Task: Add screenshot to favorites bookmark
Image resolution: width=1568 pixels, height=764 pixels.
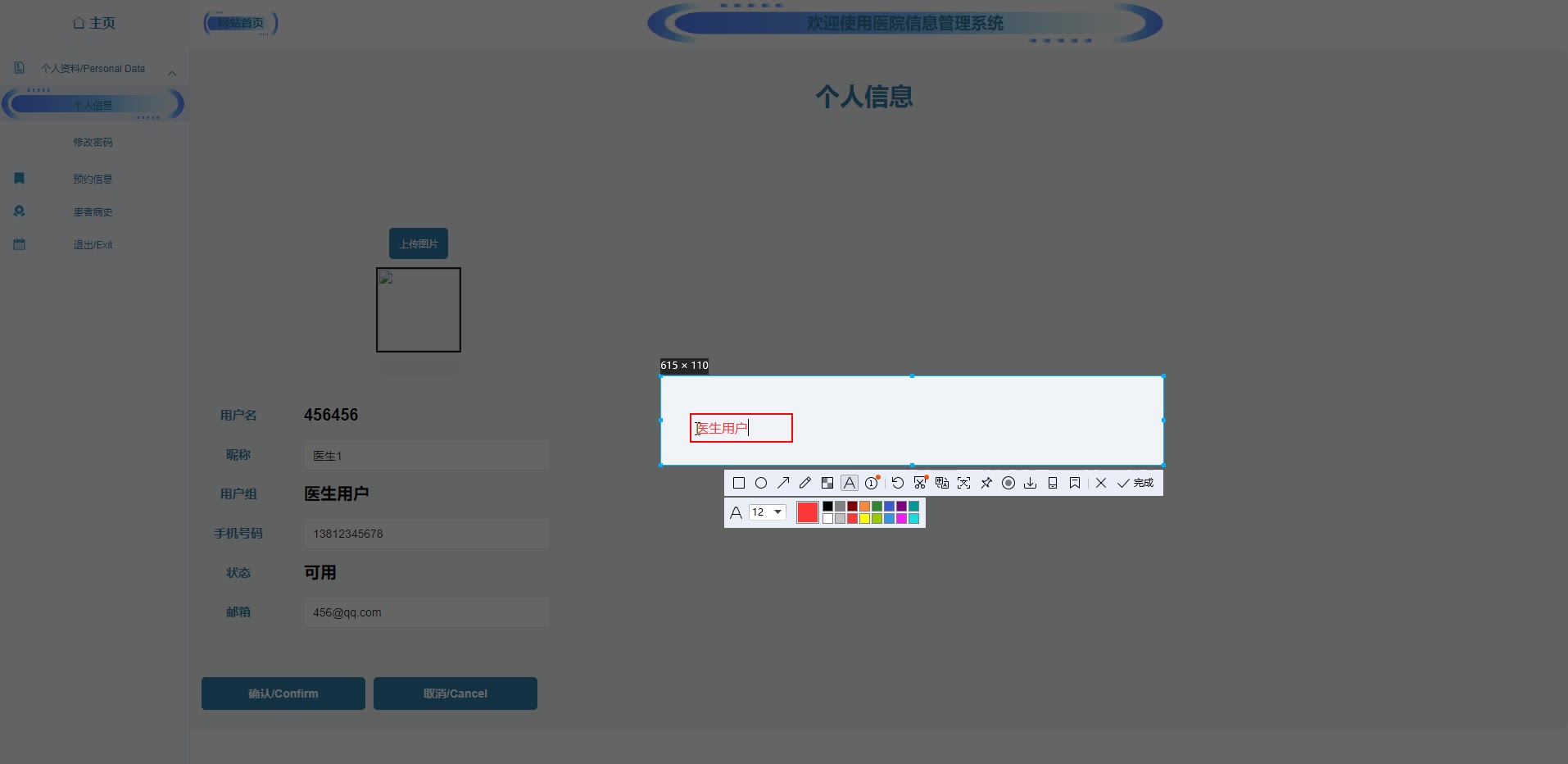Action: click(1075, 483)
